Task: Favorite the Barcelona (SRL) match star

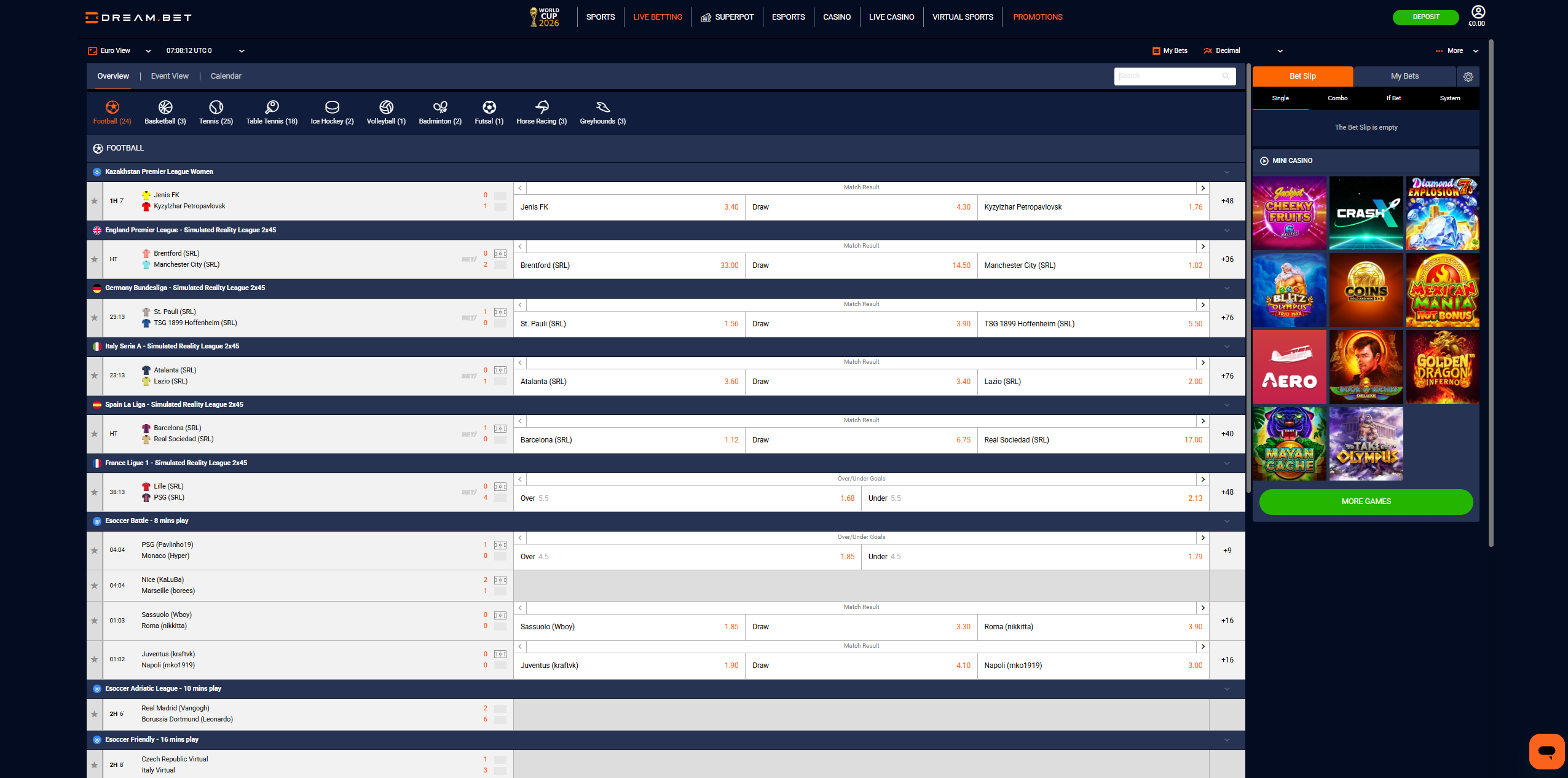Action: (x=94, y=434)
